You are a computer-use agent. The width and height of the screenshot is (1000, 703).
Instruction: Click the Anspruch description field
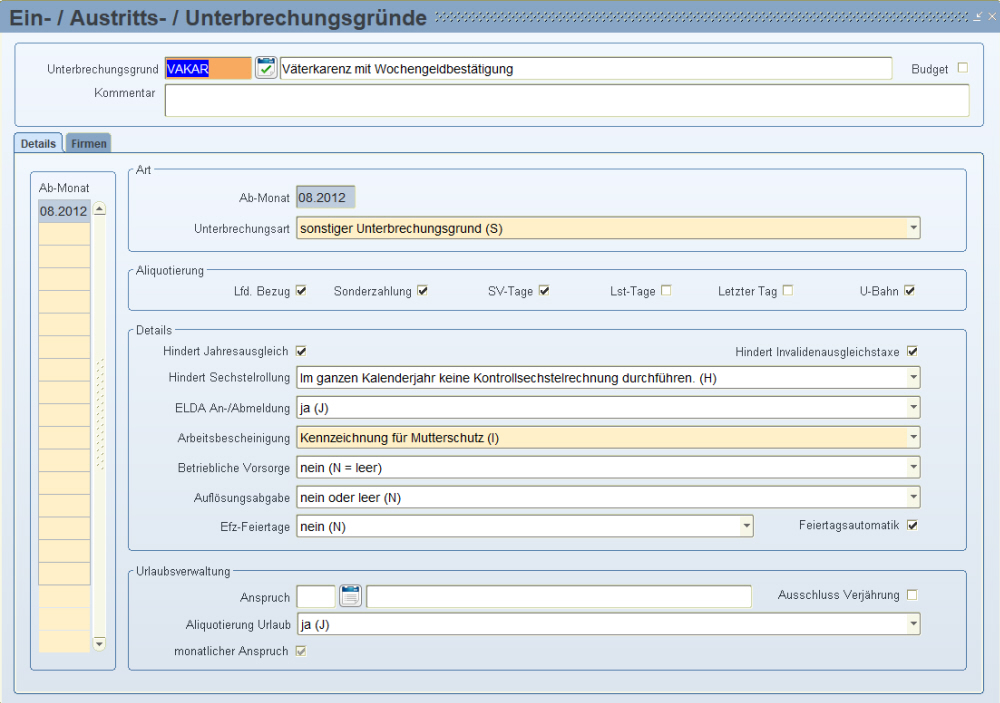(x=559, y=596)
